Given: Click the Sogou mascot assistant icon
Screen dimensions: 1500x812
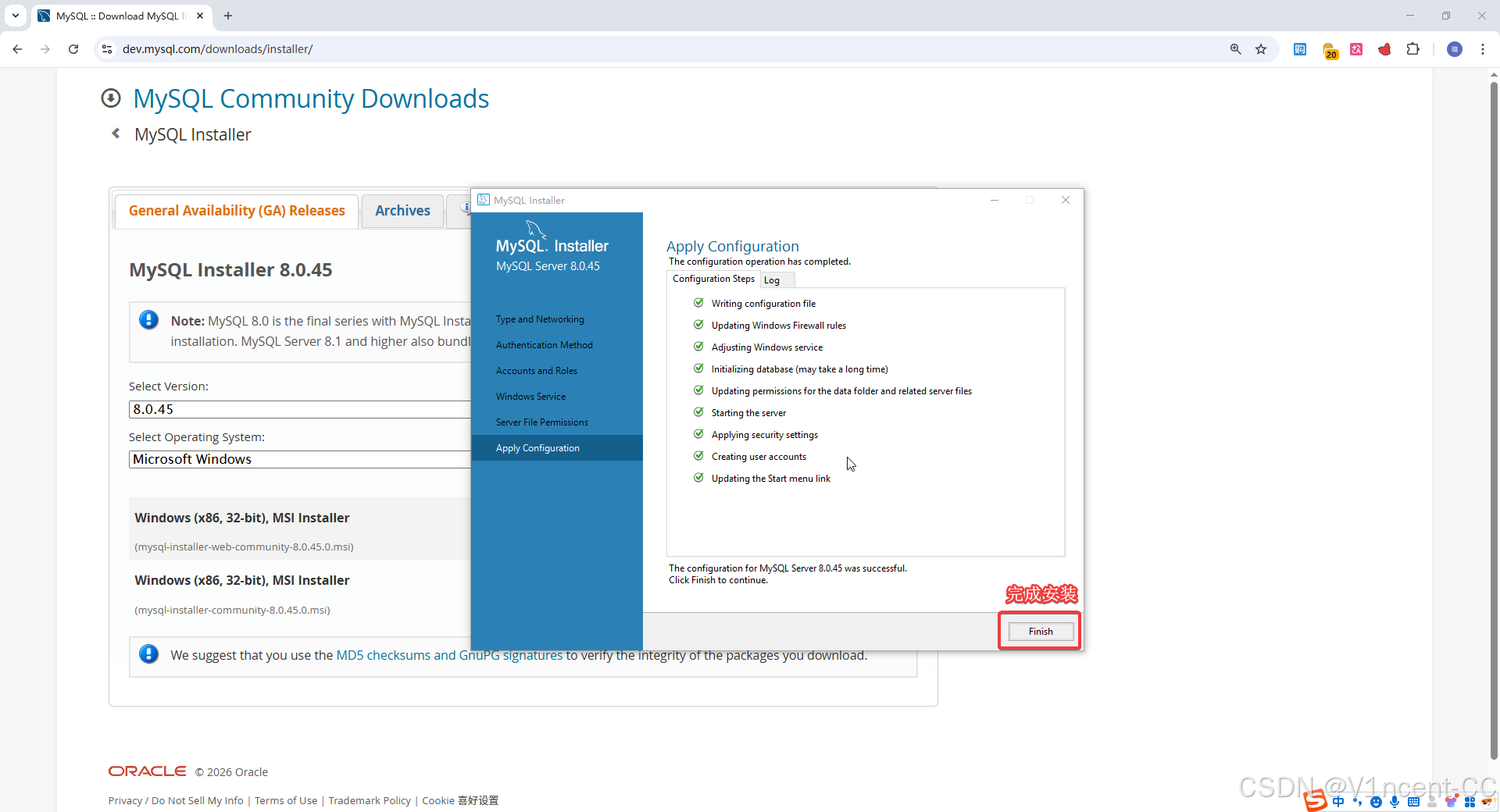Looking at the screenshot, I should [1487, 802].
